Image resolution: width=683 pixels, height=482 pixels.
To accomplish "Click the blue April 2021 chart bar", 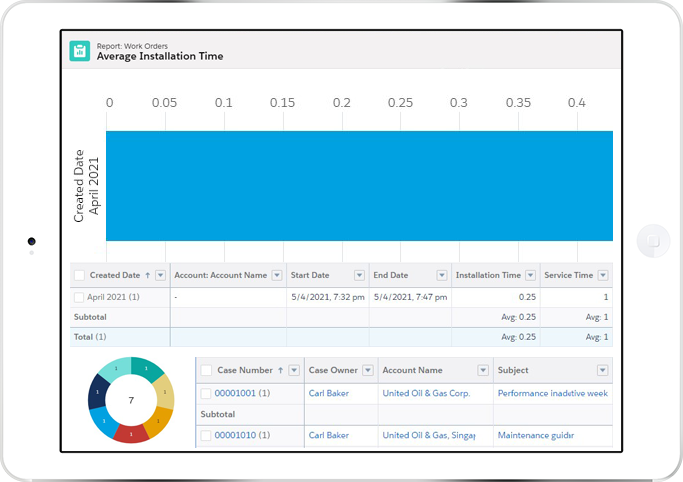I will point(358,186).
